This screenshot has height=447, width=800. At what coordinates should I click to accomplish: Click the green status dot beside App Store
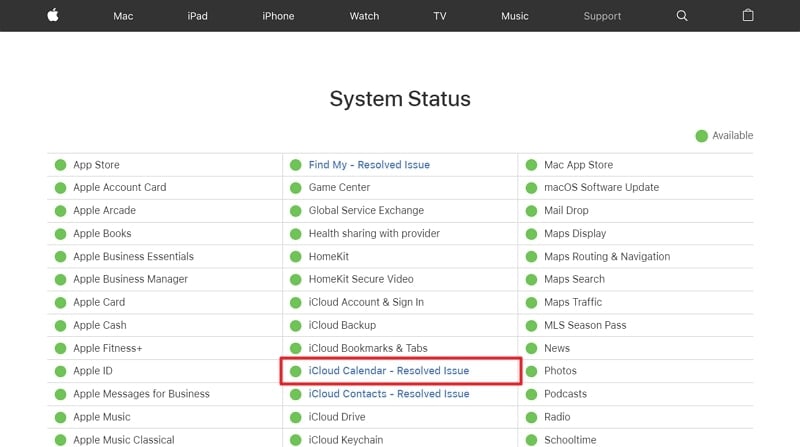click(x=60, y=165)
